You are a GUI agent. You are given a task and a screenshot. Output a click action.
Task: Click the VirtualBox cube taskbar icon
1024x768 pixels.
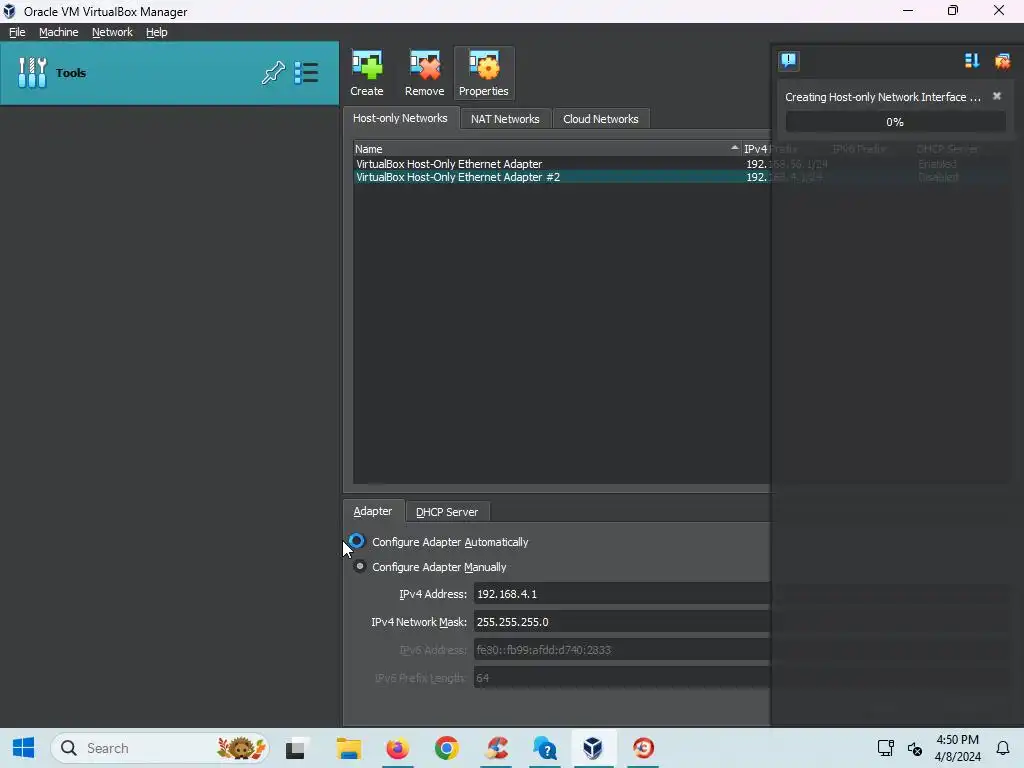593,748
